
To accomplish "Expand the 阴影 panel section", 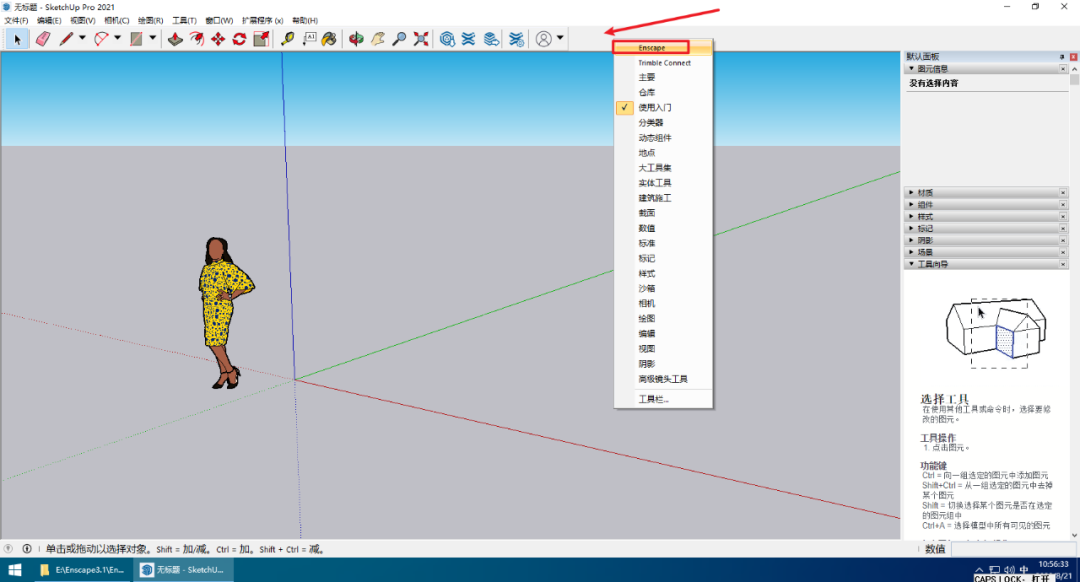I will point(980,240).
